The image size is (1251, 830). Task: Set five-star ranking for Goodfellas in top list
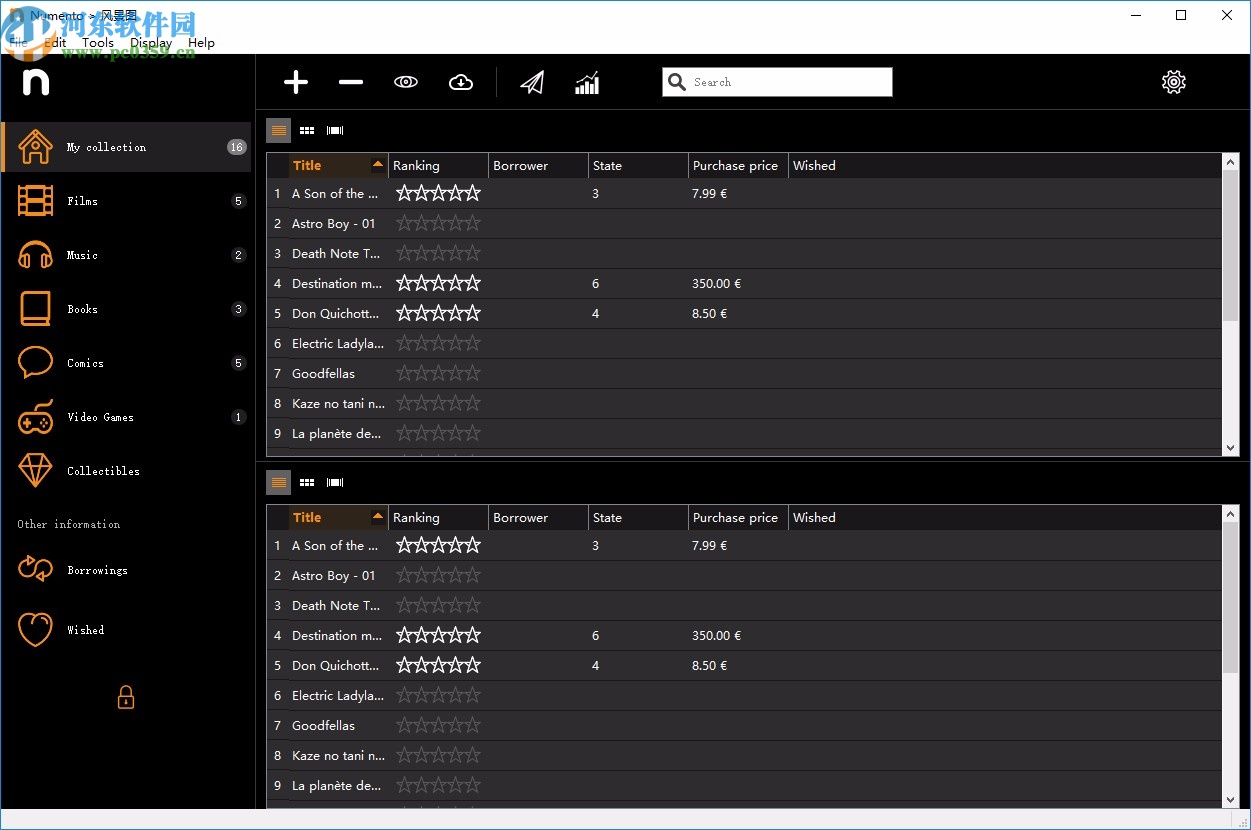tap(472, 374)
